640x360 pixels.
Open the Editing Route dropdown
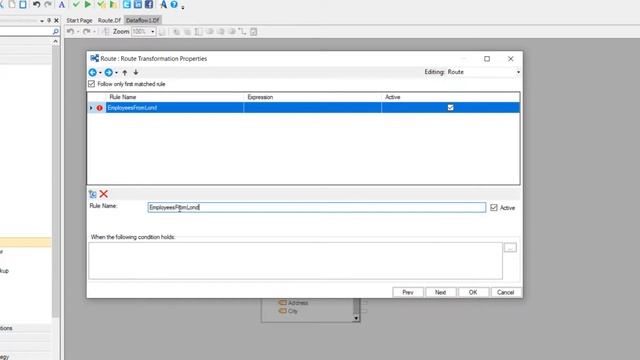click(518, 72)
